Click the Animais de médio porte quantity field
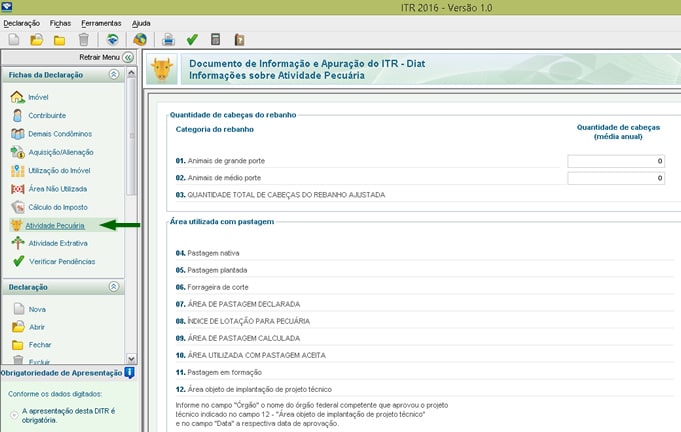 click(x=616, y=178)
